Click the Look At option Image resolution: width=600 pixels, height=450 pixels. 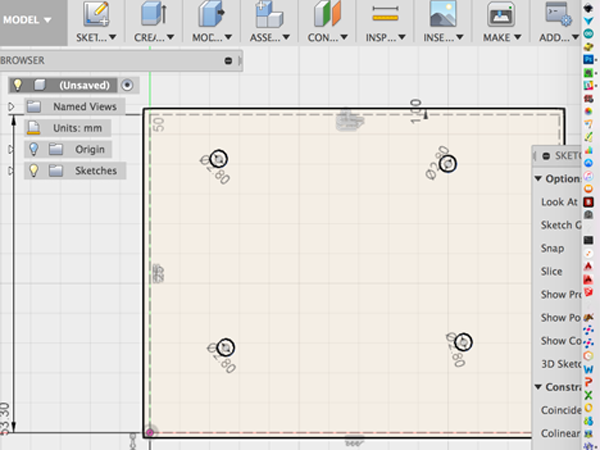coord(559,202)
